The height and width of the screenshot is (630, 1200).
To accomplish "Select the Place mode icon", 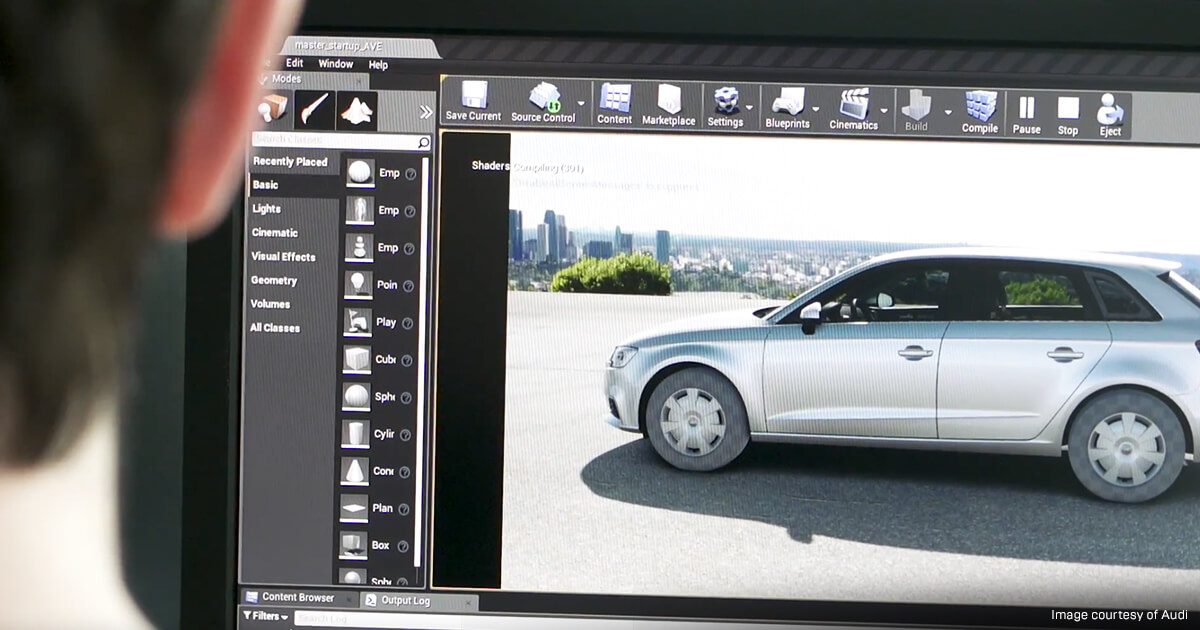I will pos(272,108).
